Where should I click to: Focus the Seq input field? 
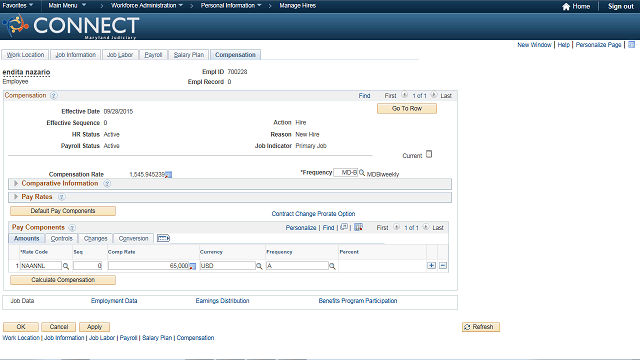pos(87,266)
